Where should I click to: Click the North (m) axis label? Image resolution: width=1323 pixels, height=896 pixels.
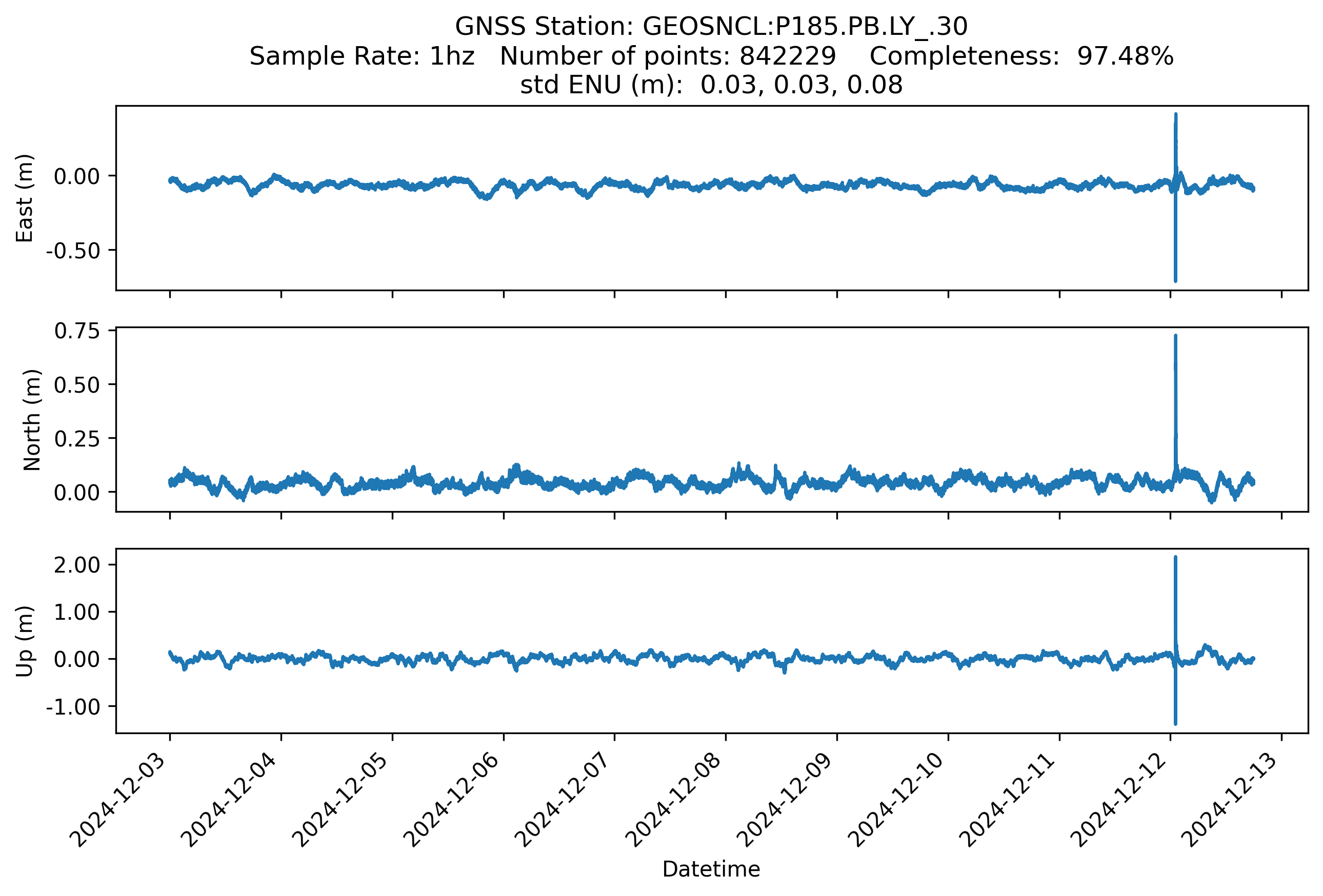coord(32,420)
